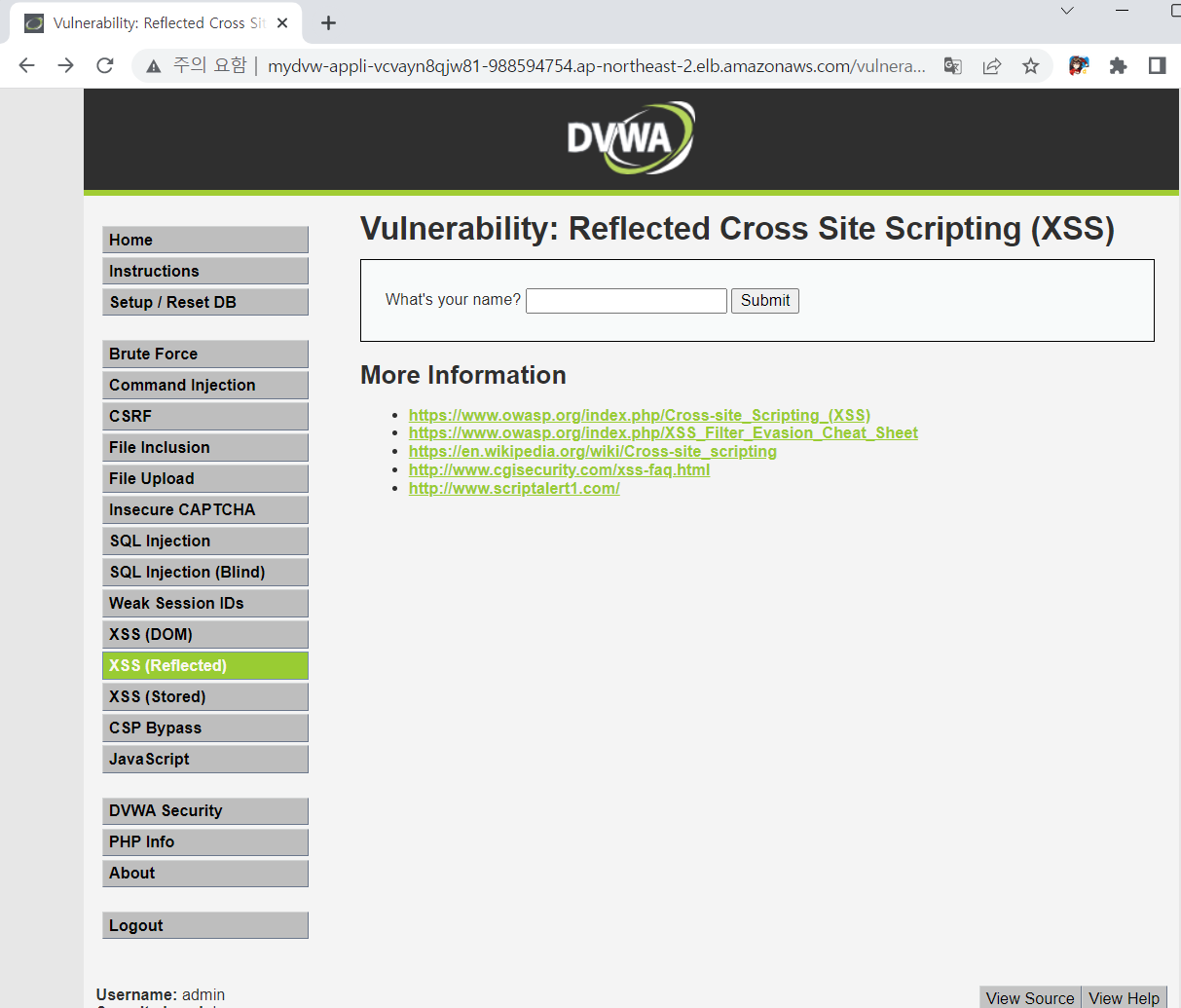Click the View Source button

(x=1030, y=997)
